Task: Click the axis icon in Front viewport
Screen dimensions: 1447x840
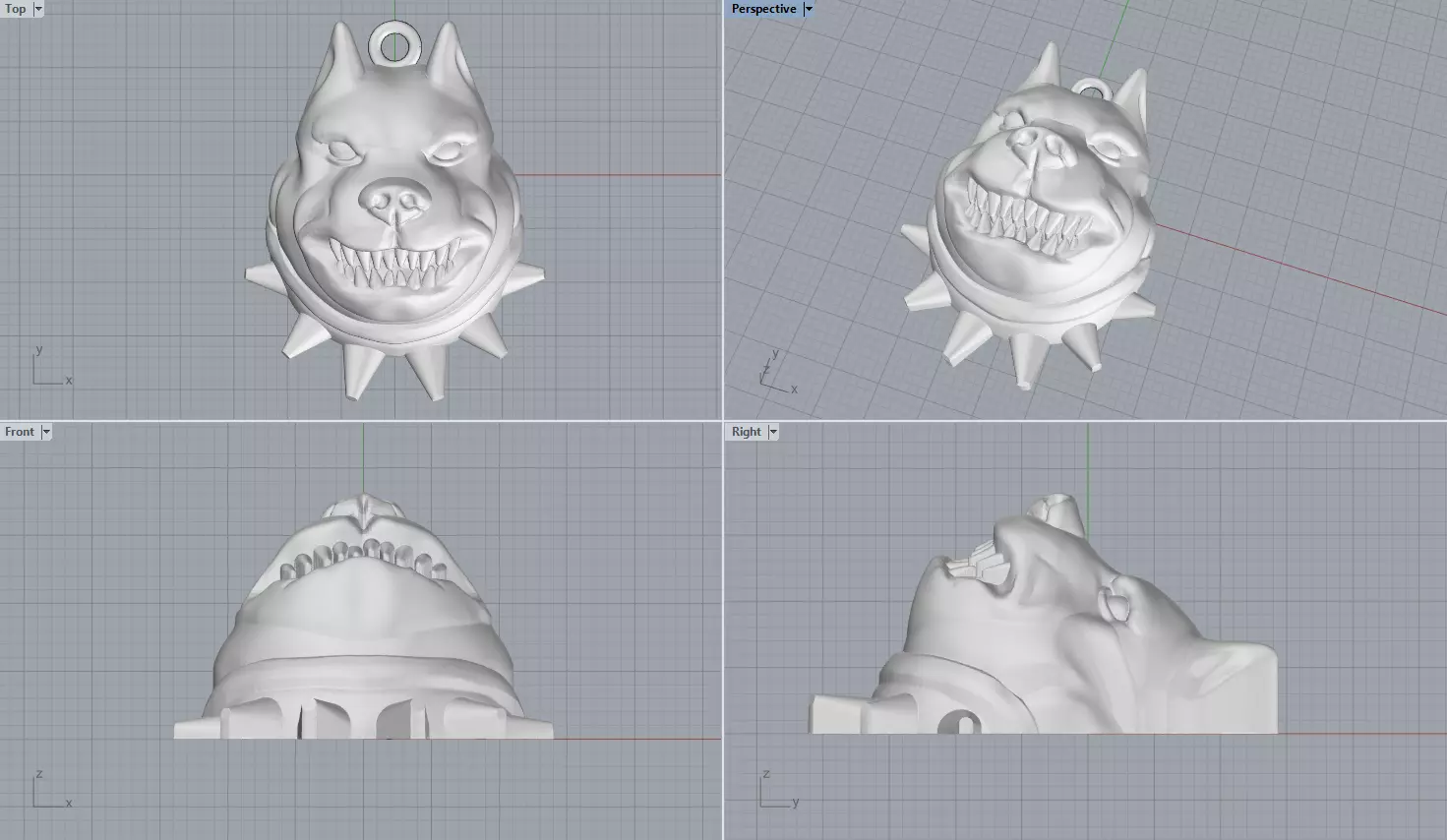Action: (x=51, y=790)
